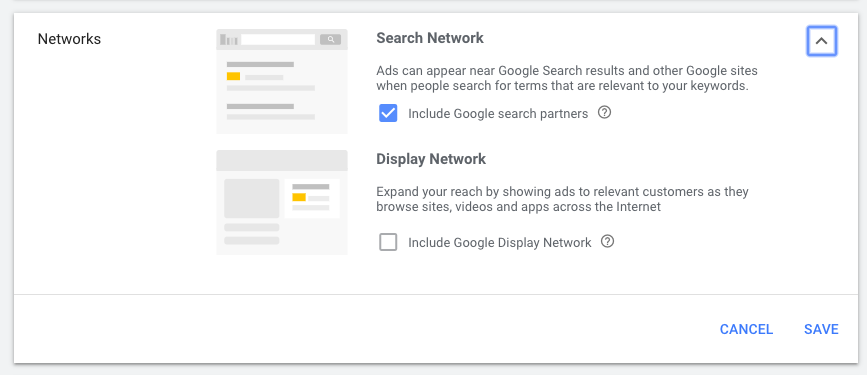The width and height of the screenshot is (867, 375).
Task: Click the CANCEL button
Action: tap(746, 329)
